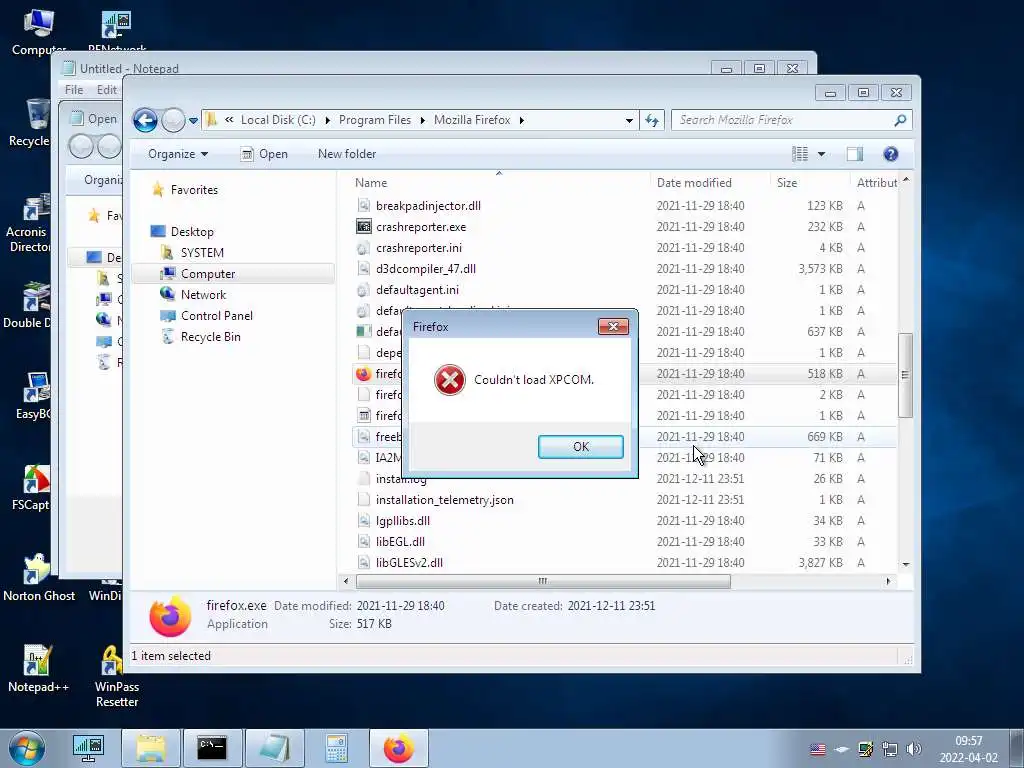This screenshot has height=768, width=1024.
Task: Open Computer desktop icon
Action: (38, 33)
